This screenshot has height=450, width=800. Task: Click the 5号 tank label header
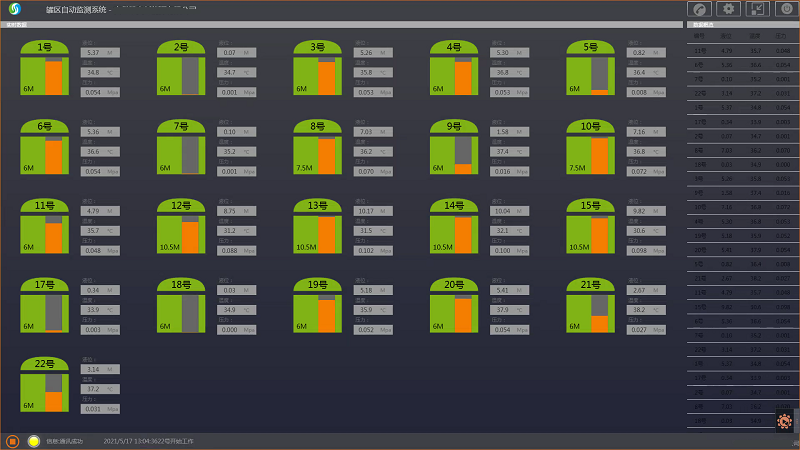(x=590, y=46)
